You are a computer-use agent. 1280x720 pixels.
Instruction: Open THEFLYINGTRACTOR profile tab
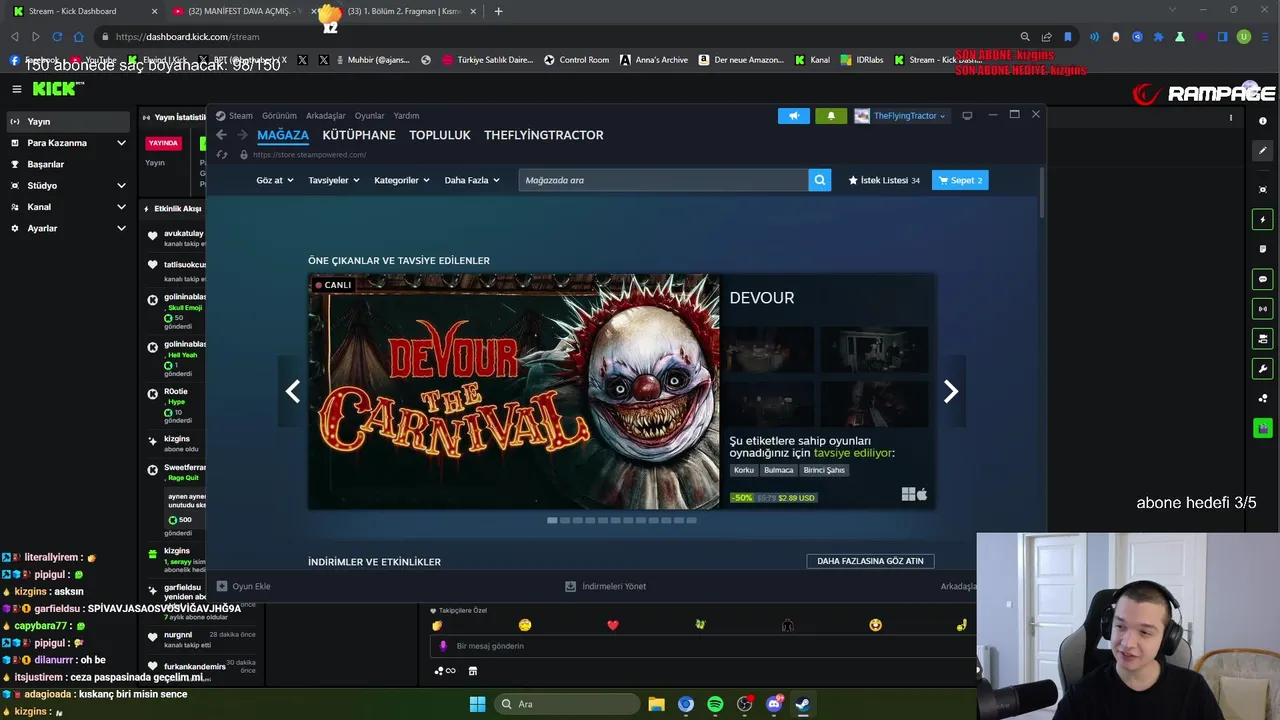click(x=544, y=135)
